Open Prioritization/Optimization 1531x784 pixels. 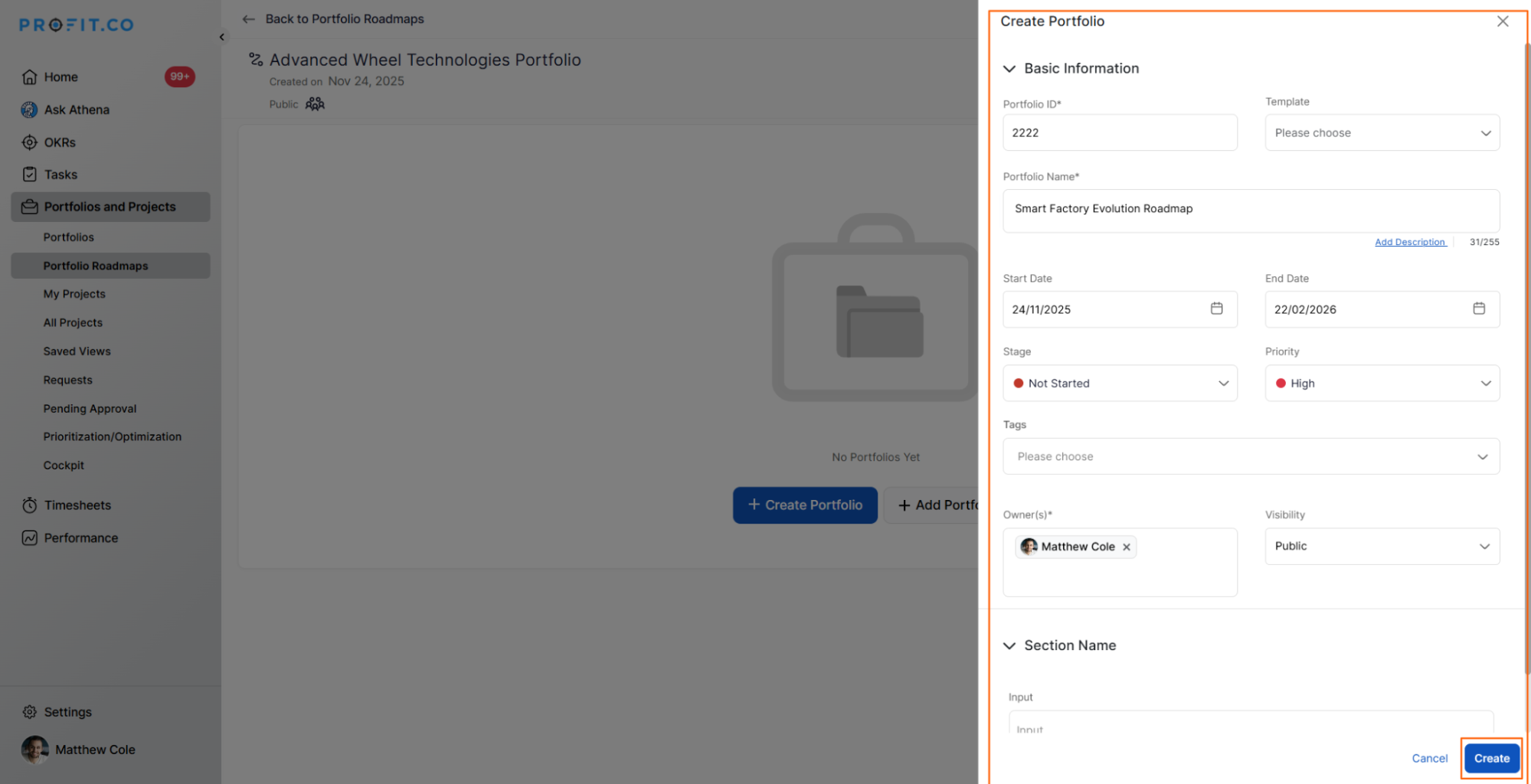click(x=113, y=437)
